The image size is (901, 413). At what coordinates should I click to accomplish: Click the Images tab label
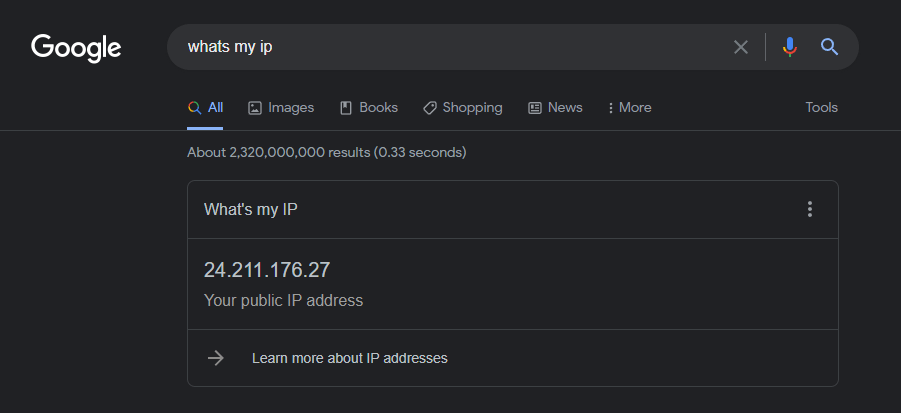(x=291, y=108)
